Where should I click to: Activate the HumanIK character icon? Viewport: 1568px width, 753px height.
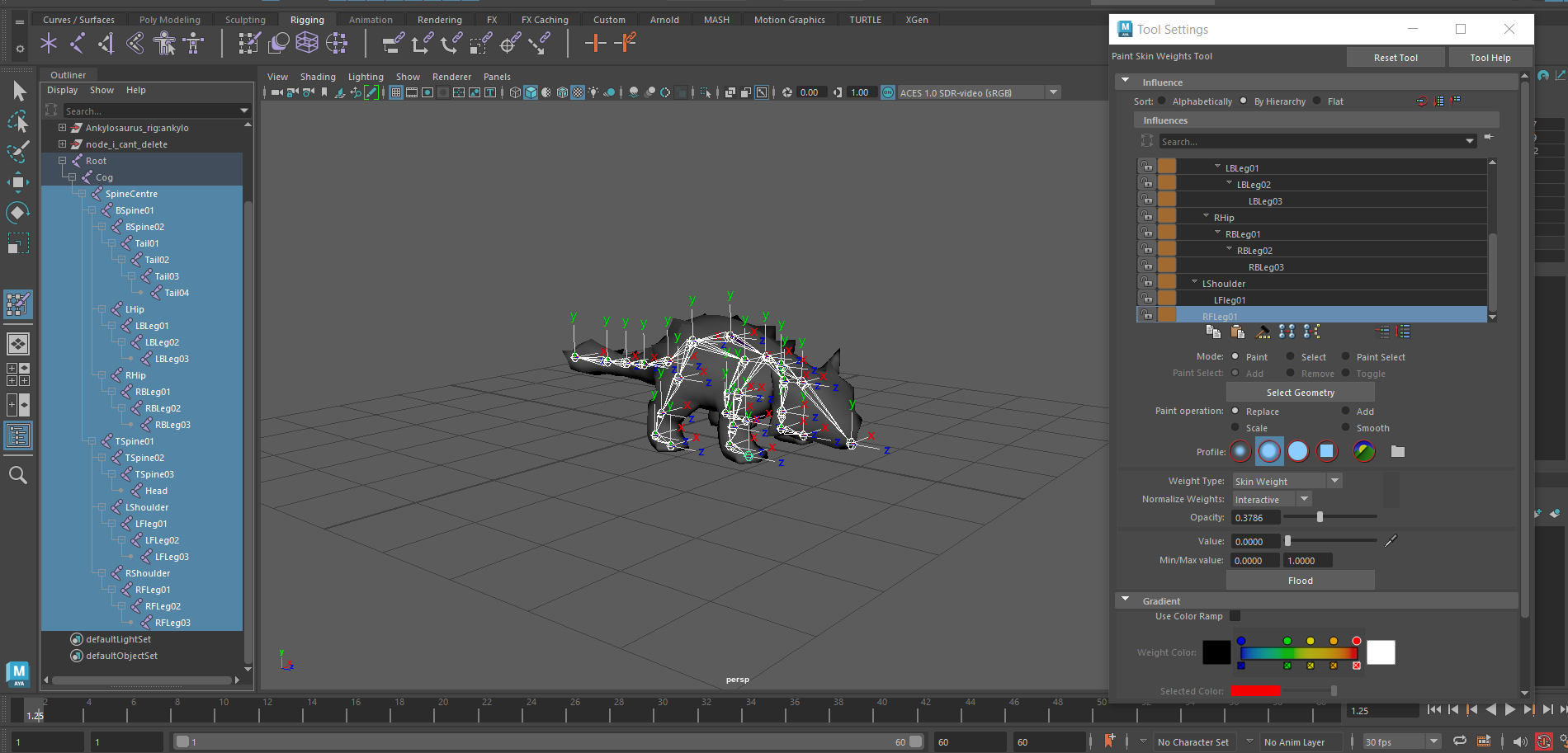pos(165,43)
